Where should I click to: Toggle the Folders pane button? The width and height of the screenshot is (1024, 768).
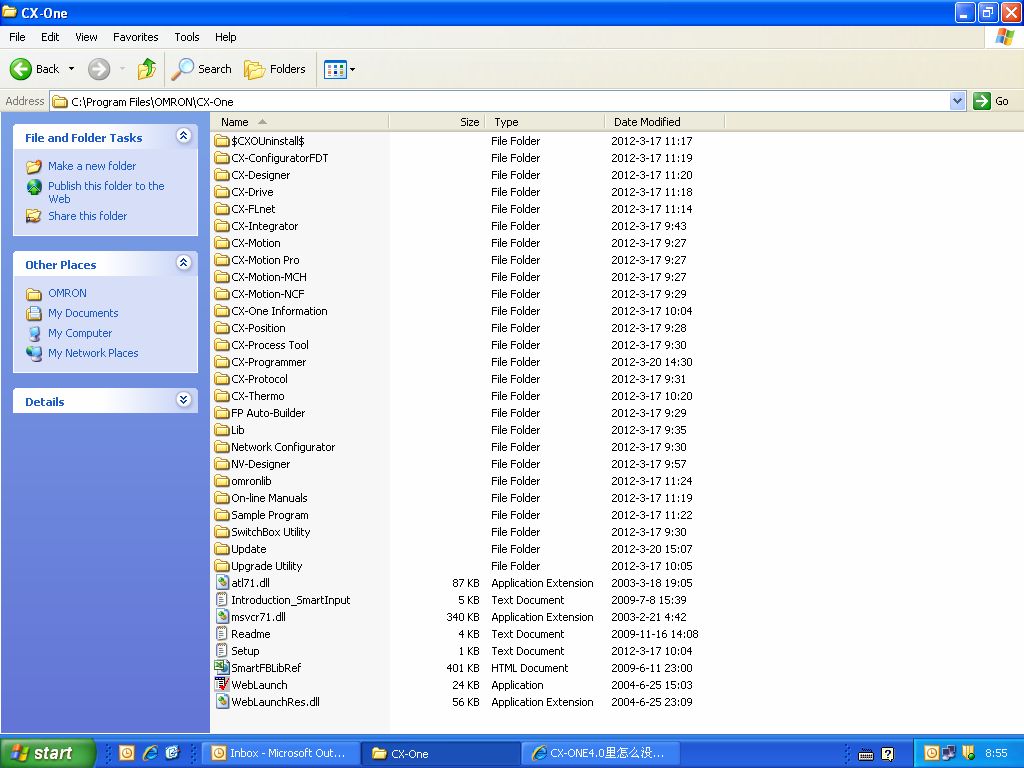coord(275,69)
